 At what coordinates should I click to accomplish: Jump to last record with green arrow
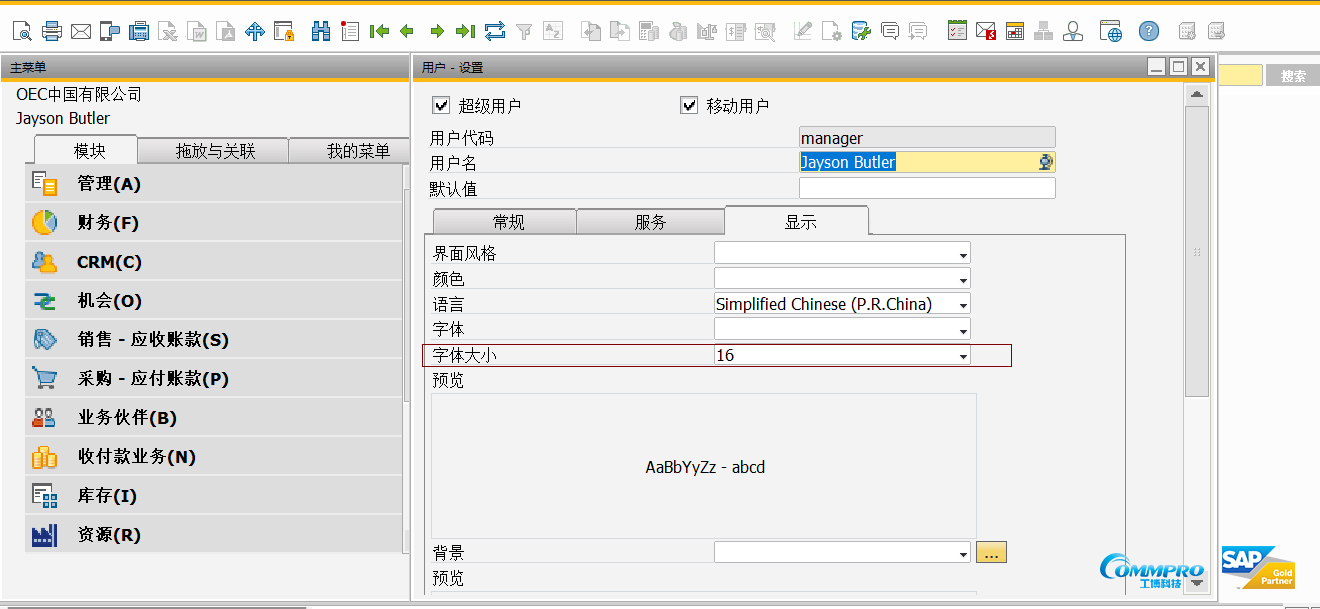(465, 31)
